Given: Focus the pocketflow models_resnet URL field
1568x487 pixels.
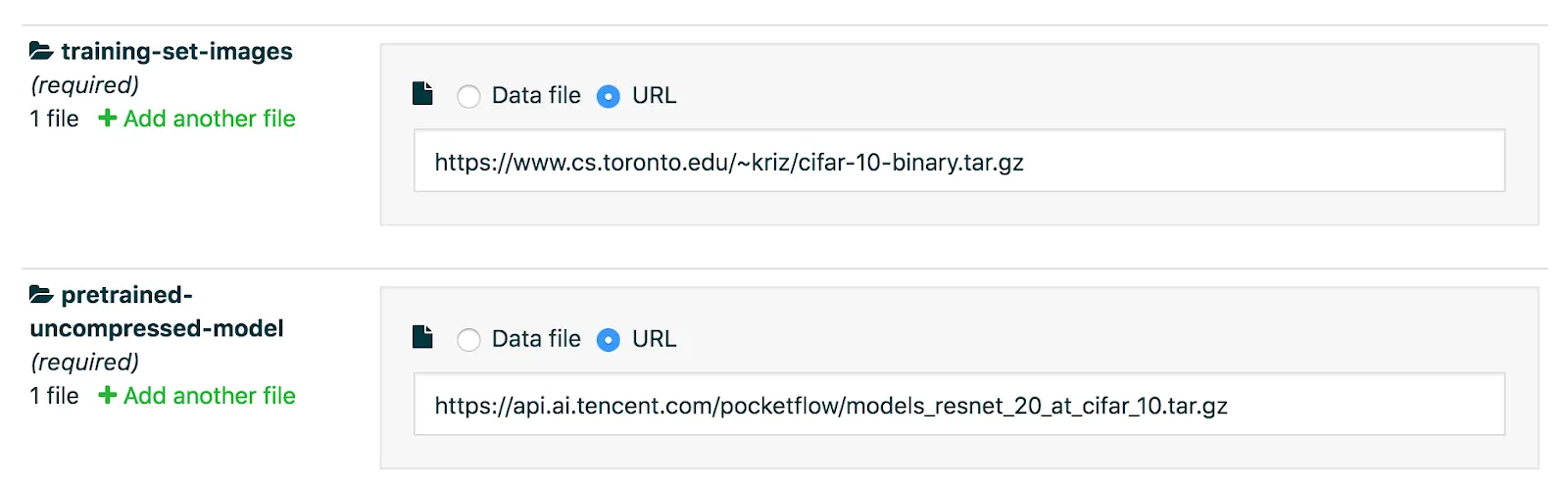Looking at the screenshot, I should 959,404.
